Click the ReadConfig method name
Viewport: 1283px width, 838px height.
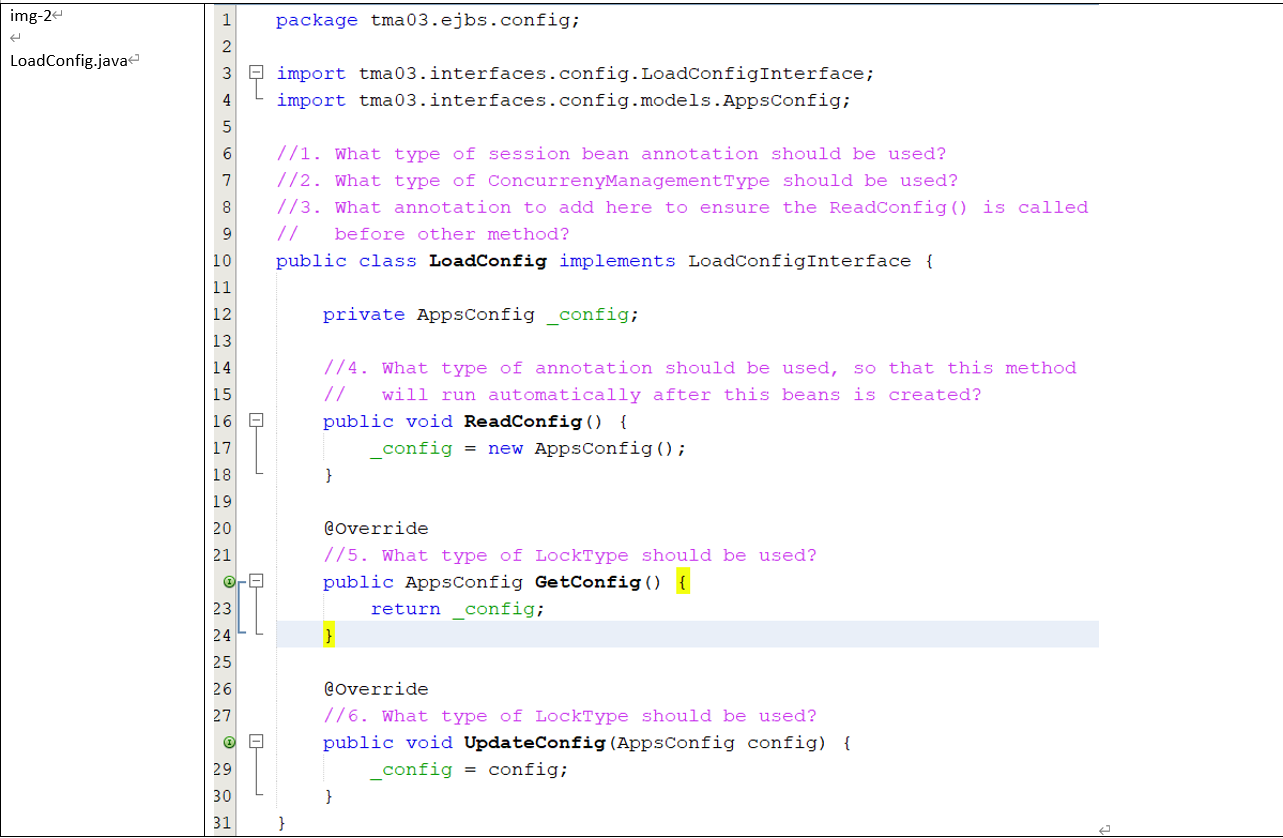(522, 421)
